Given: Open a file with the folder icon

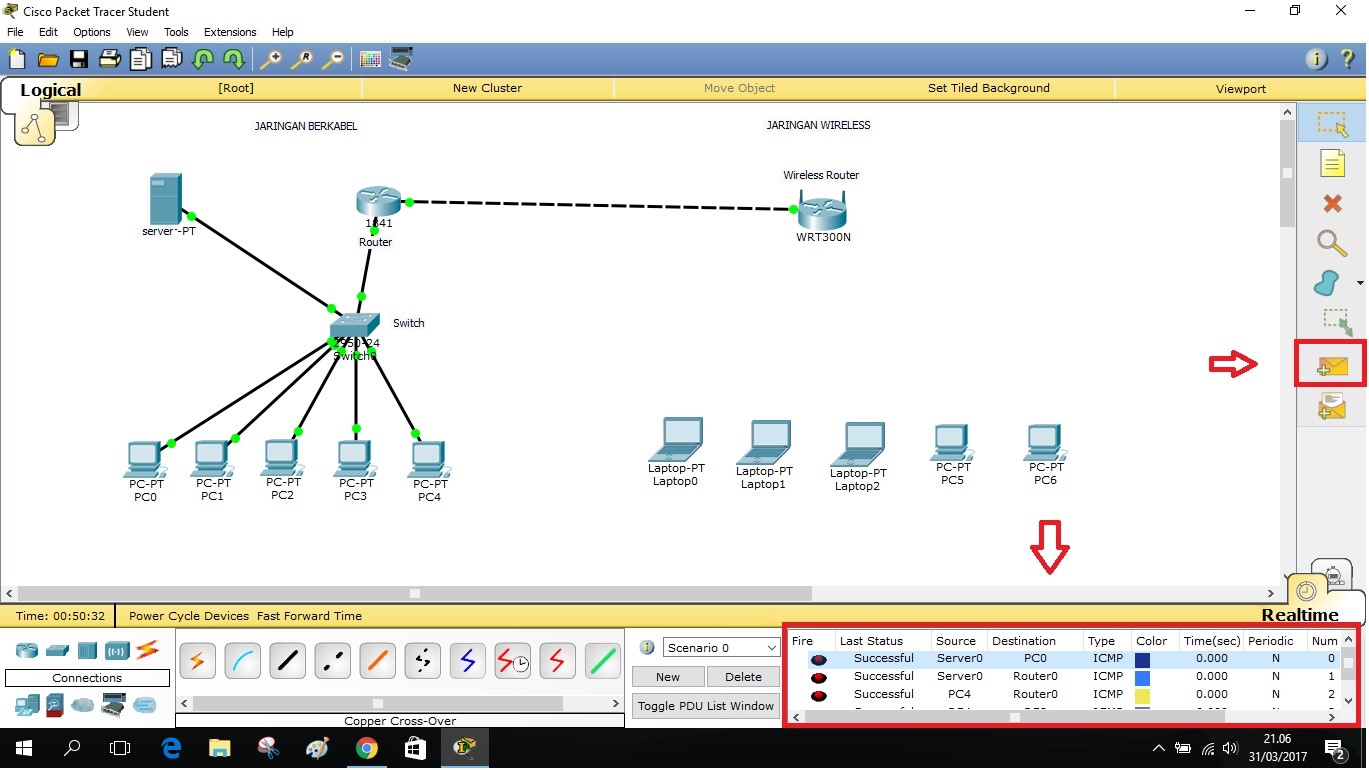Looking at the screenshot, I should [x=47, y=59].
